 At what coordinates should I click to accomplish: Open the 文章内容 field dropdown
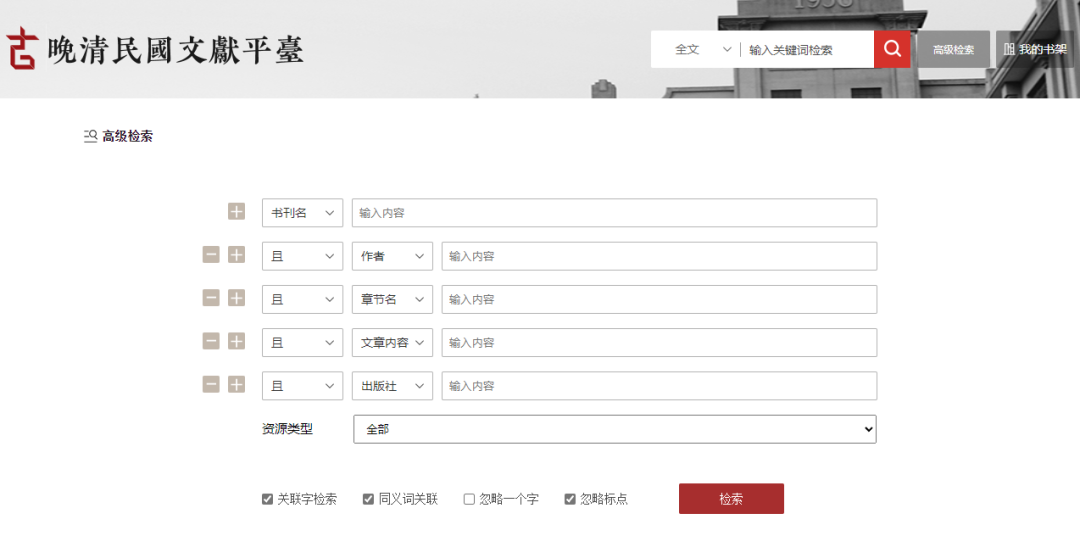pos(392,342)
